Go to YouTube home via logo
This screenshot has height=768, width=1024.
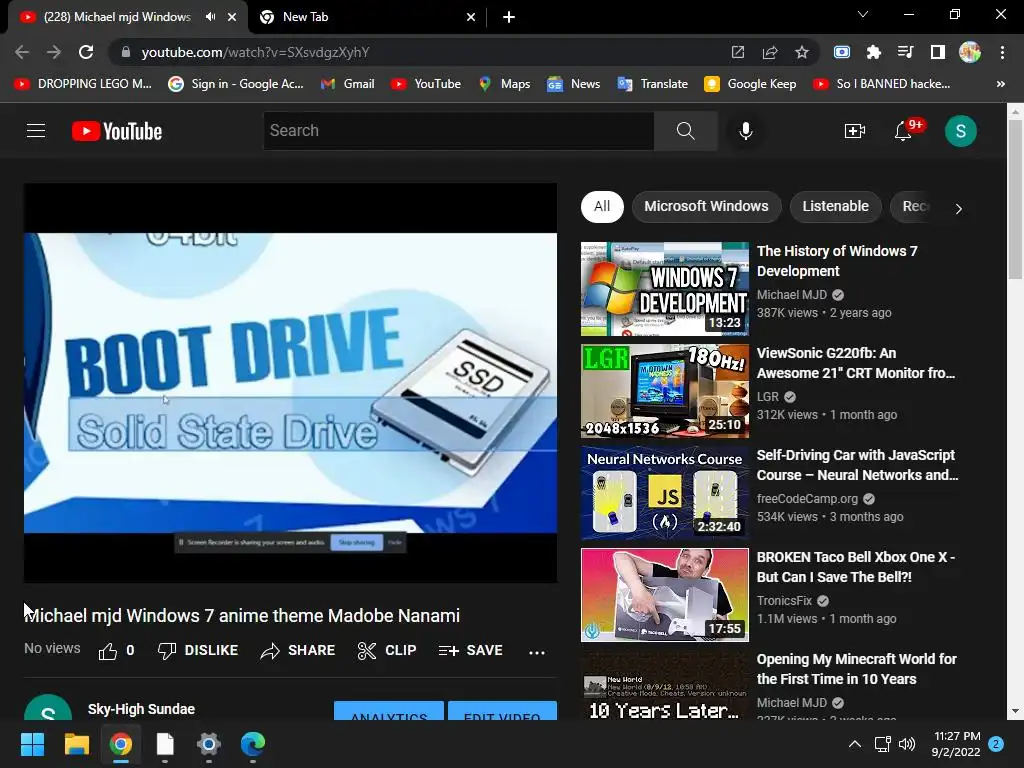pyautogui.click(x=117, y=131)
